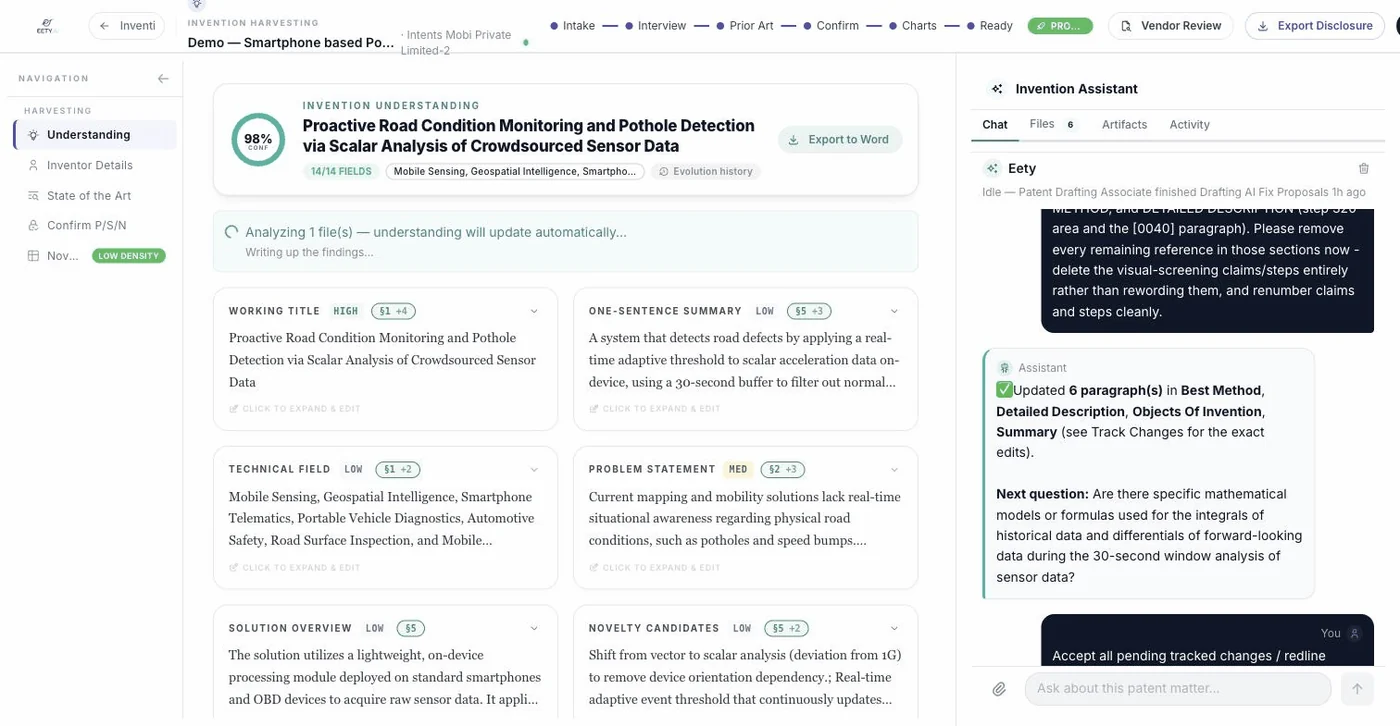
Task: Click the Export Disclosure download button
Action: [x=1314, y=26]
